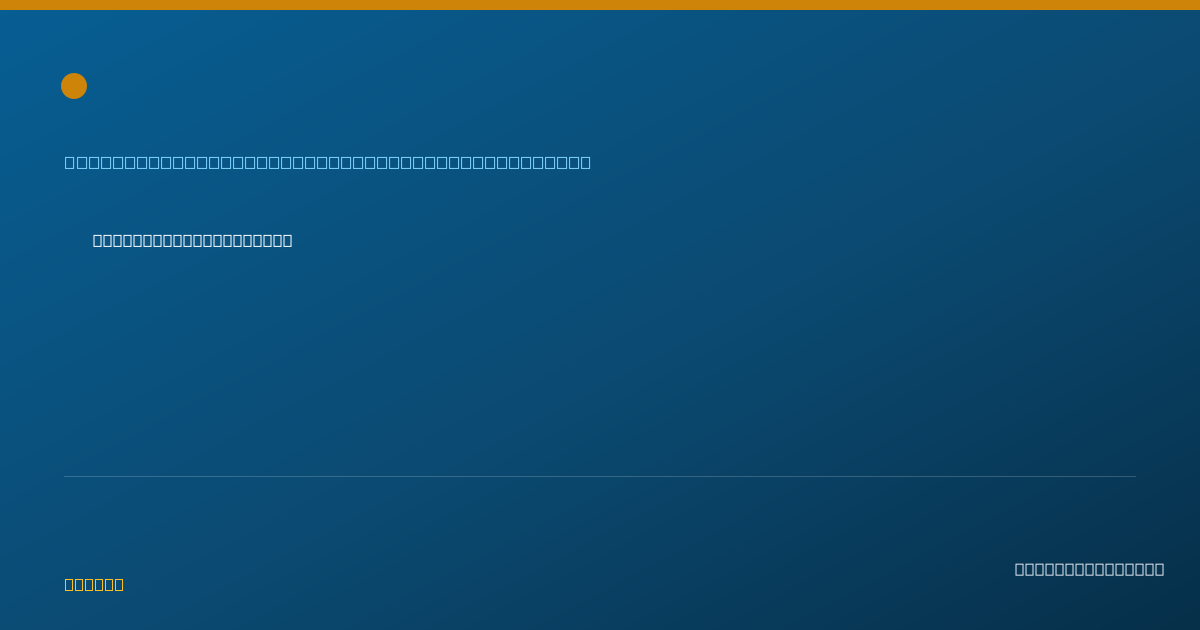Click the gray text at bottom right
The image size is (1200, 630).
1089,569
